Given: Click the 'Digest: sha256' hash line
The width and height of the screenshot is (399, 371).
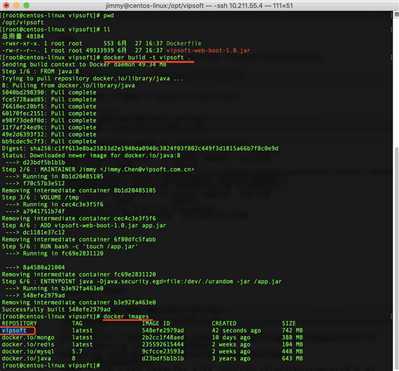Looking at the screenshot, I should point(140,148).
